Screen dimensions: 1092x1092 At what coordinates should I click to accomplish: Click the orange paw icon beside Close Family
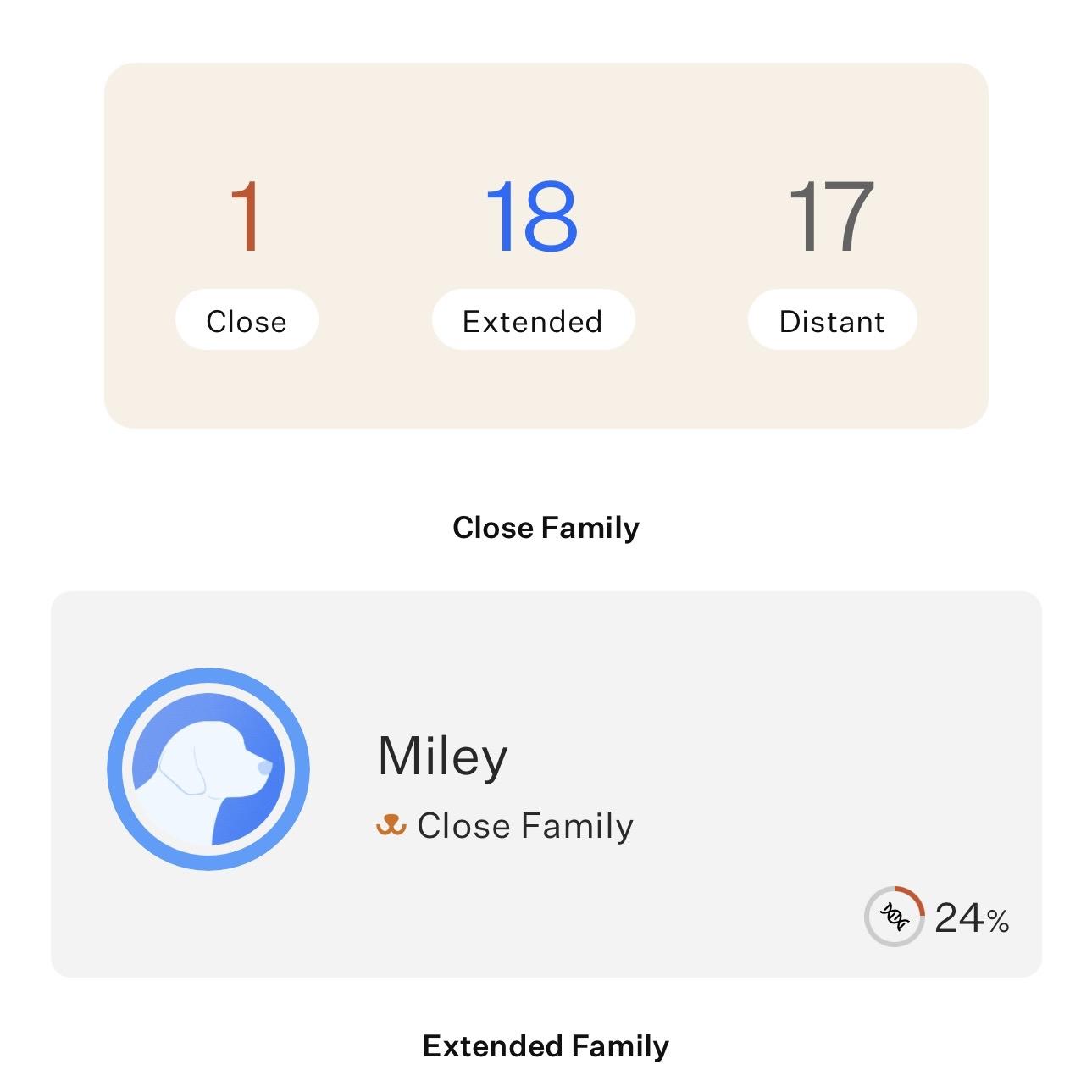391,824
